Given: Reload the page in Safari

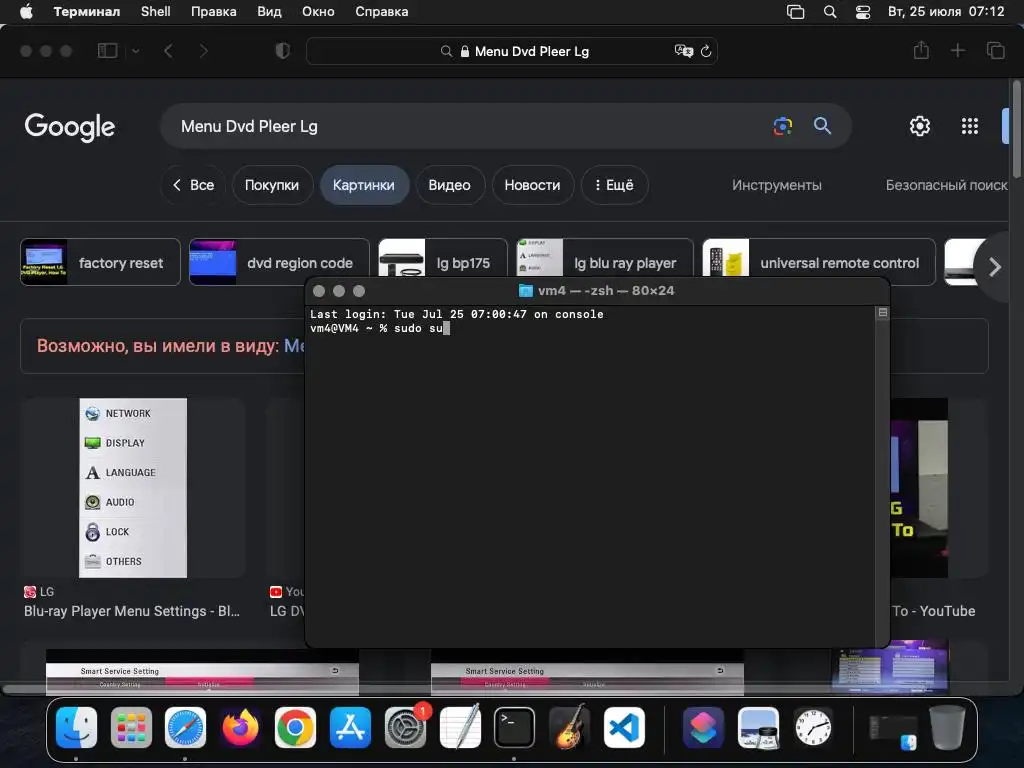Looking at the screenshot, I should click(706, 51).
